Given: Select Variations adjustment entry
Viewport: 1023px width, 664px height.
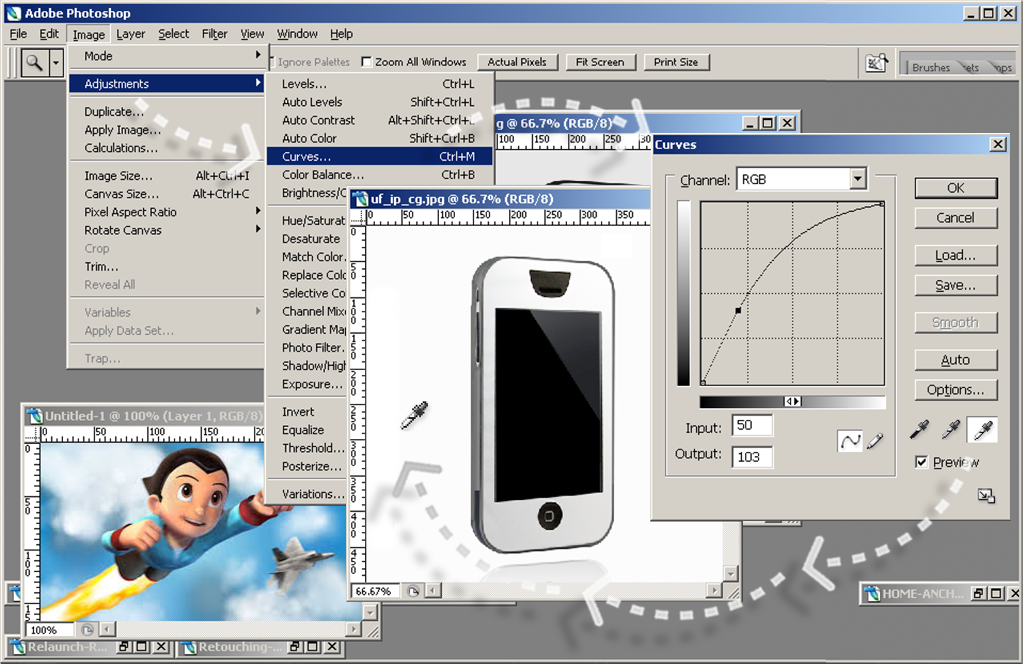Looking at the screenshot, I should pos(308,494).
